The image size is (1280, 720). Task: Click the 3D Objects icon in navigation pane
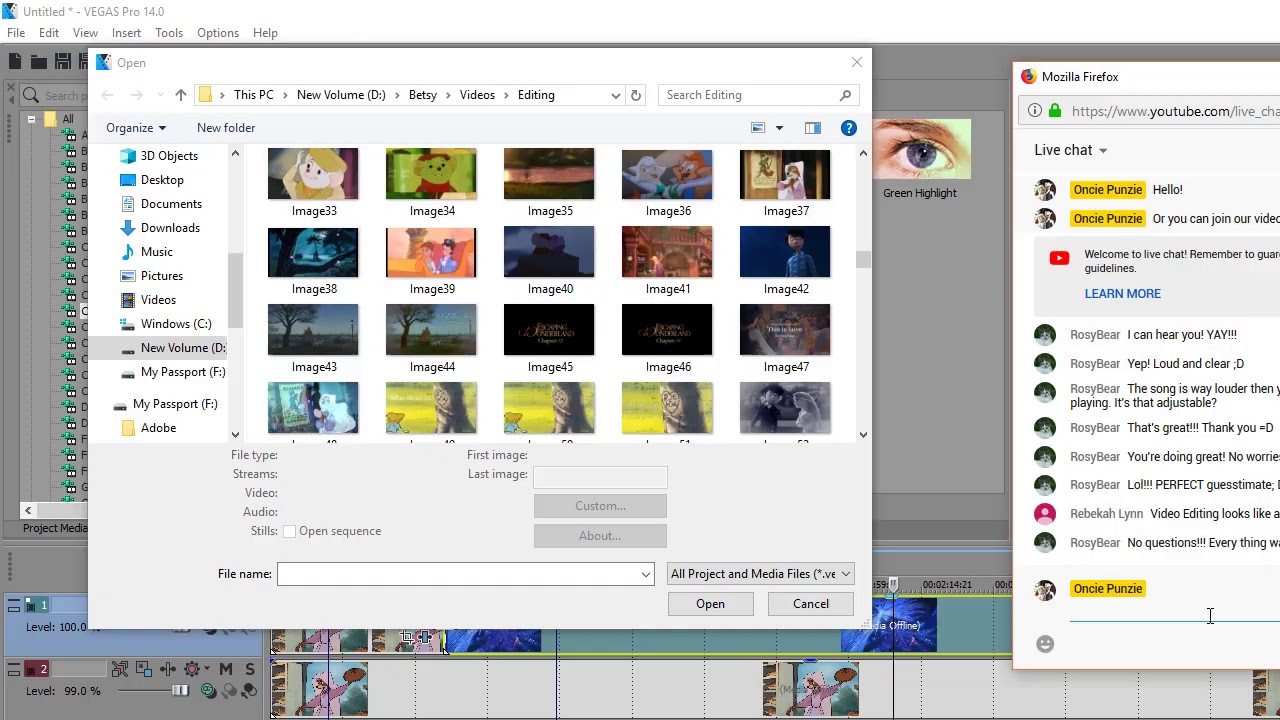(x=128, y=156)
